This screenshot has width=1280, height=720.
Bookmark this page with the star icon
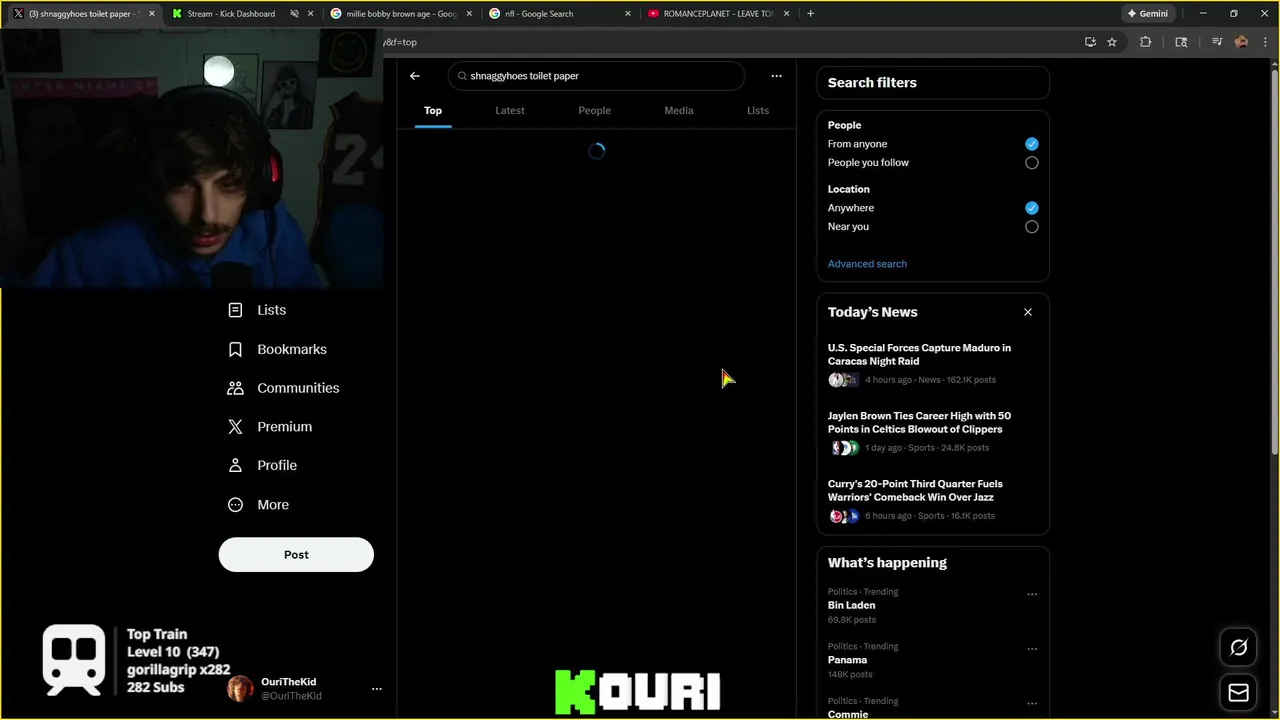[x=1112, y=42]
